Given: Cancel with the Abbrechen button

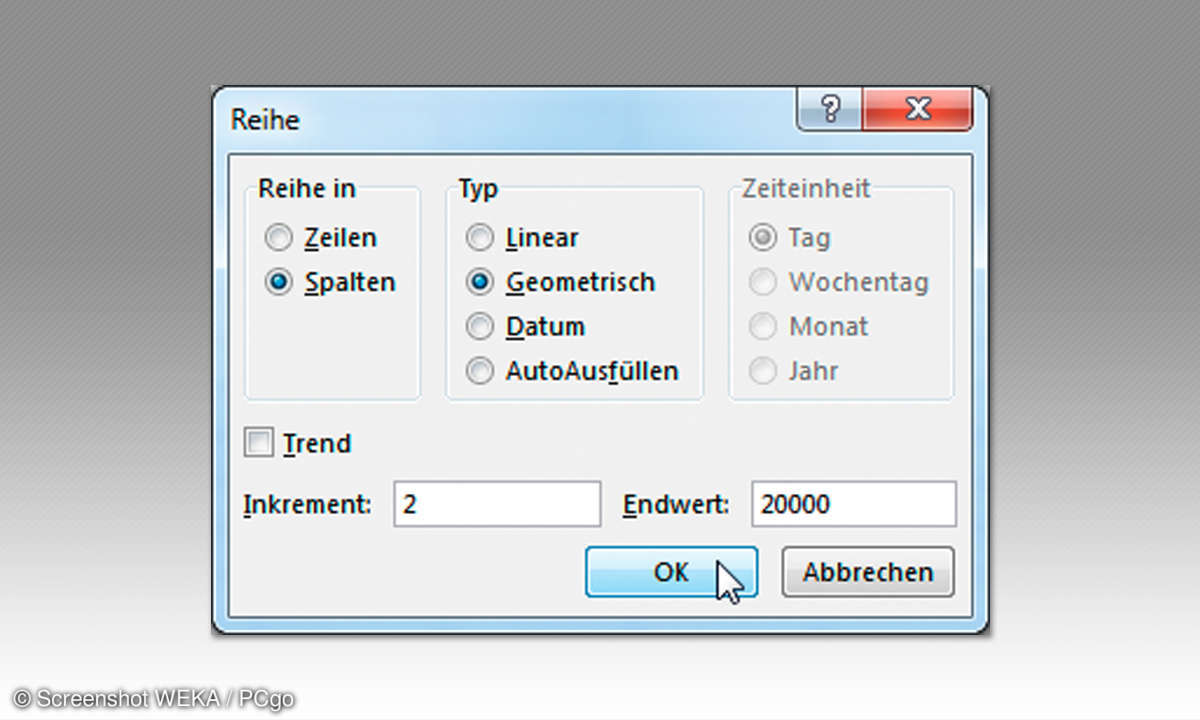Looking at the screenshot, I should (868, 572).
